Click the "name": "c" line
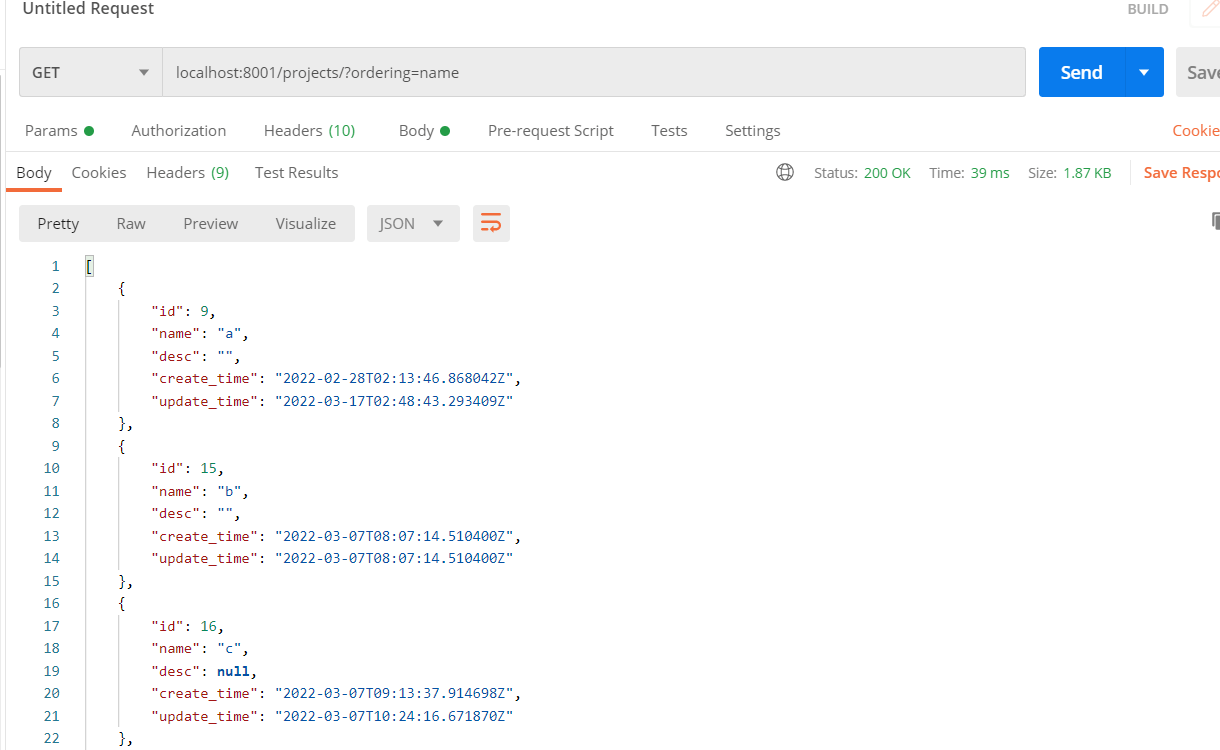Viewport: 1220px width, 750px height. [x=200, y=648]
